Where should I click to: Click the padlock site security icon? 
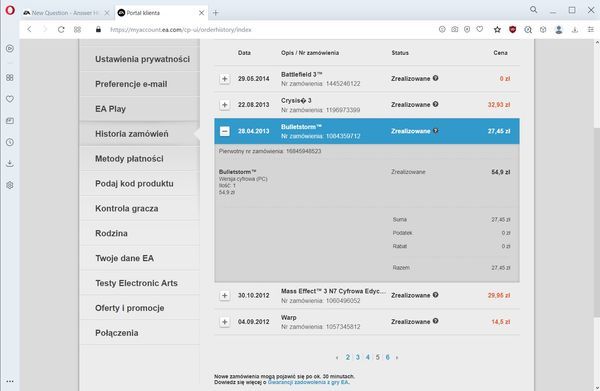(98, 29)
